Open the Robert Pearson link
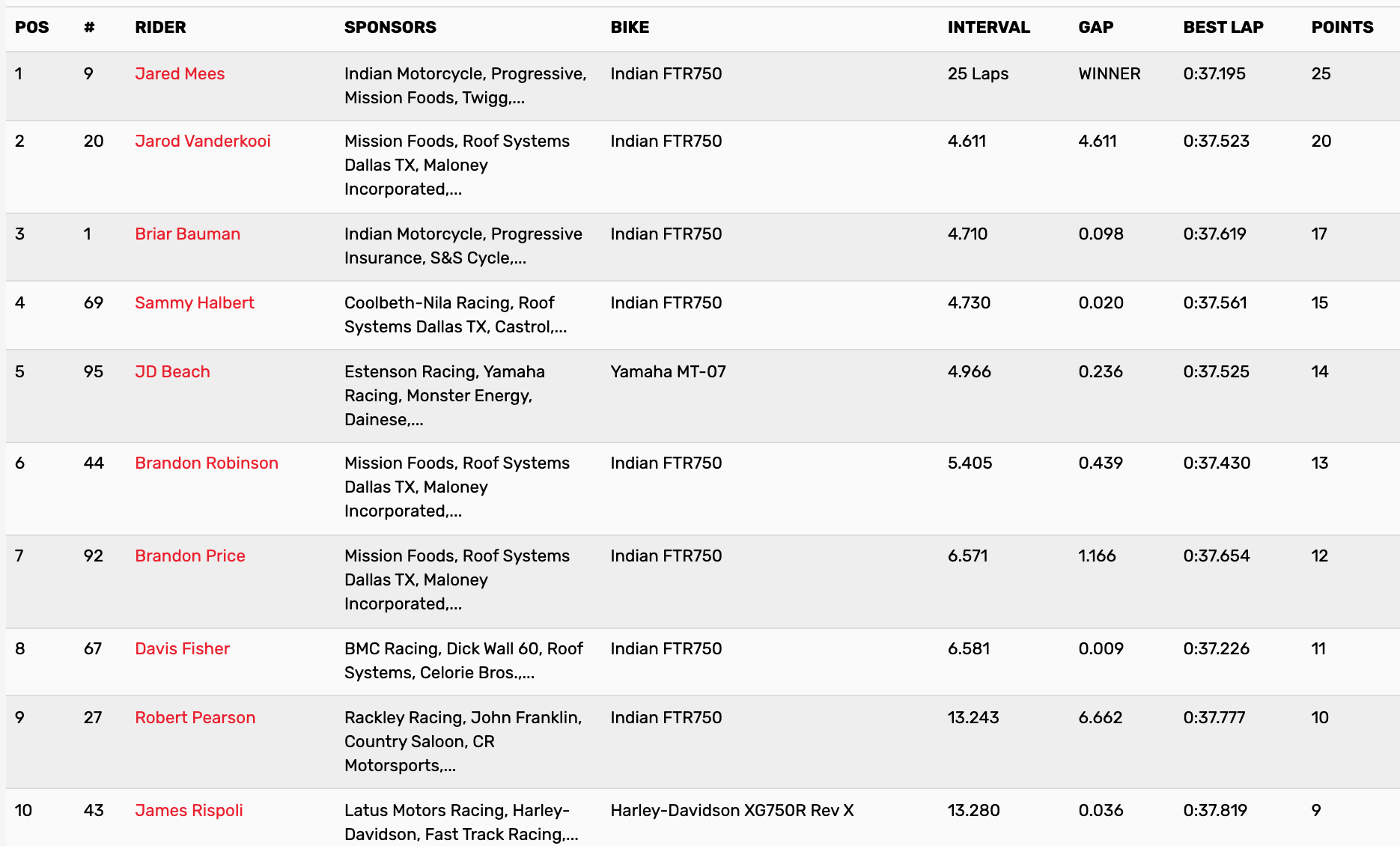Viewport: 1400px width, 846px height. click(x=195, y=717)
